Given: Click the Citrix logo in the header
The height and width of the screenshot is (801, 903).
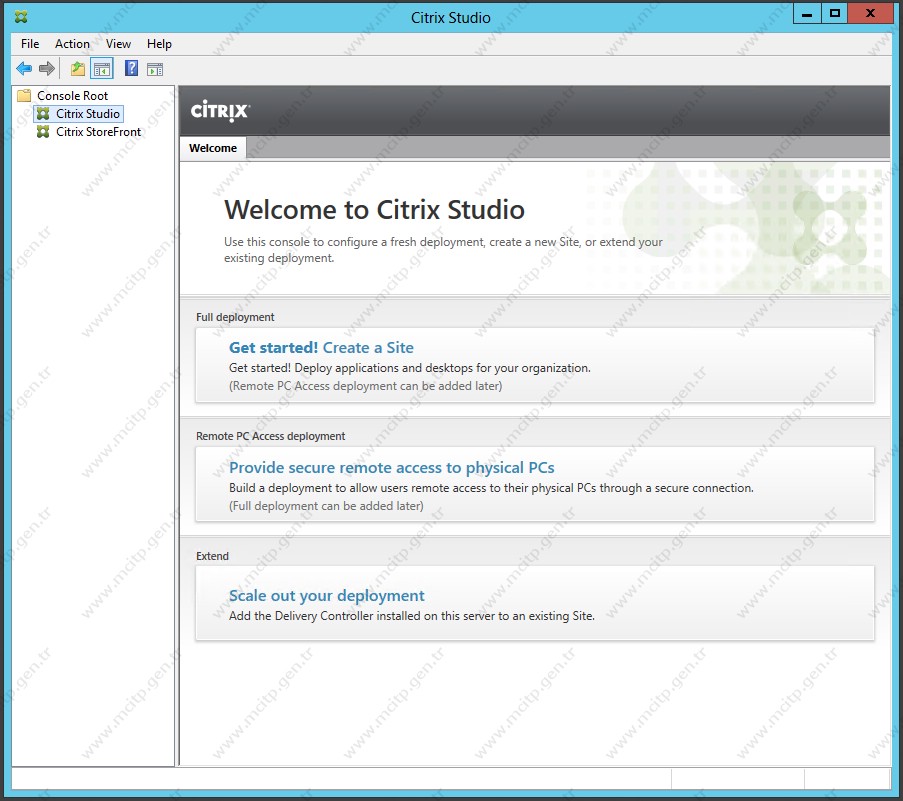Looking at the screenshot, I should [x=219, y=111].
